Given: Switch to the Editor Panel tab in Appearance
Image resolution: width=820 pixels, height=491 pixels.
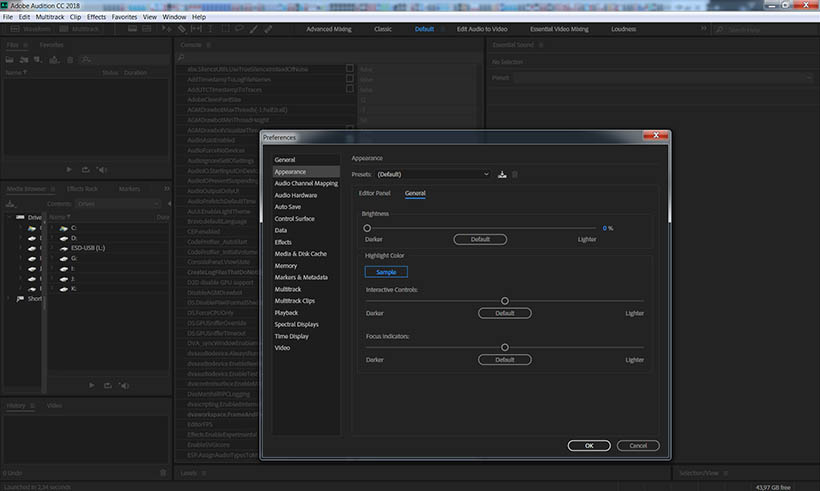Looking at the screenshot, I should click(x=374, y=193).
